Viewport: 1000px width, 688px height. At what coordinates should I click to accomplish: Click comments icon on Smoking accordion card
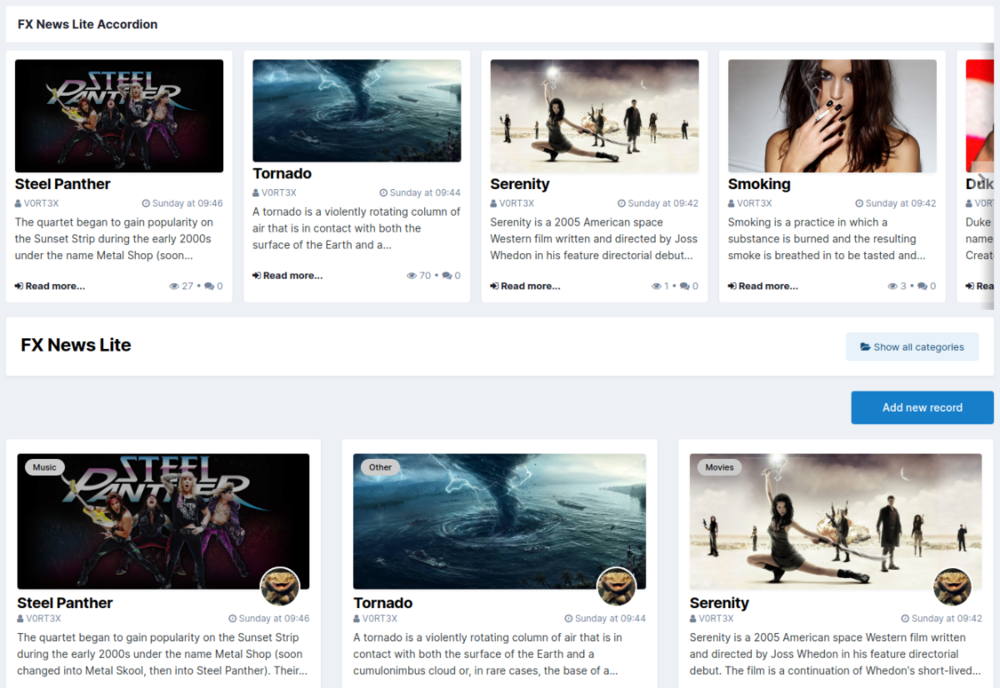922,286
